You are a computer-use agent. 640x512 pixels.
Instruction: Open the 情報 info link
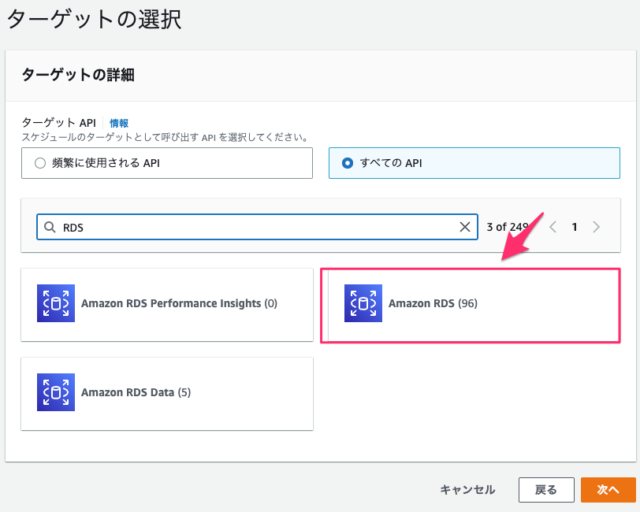tap(119, 123)
